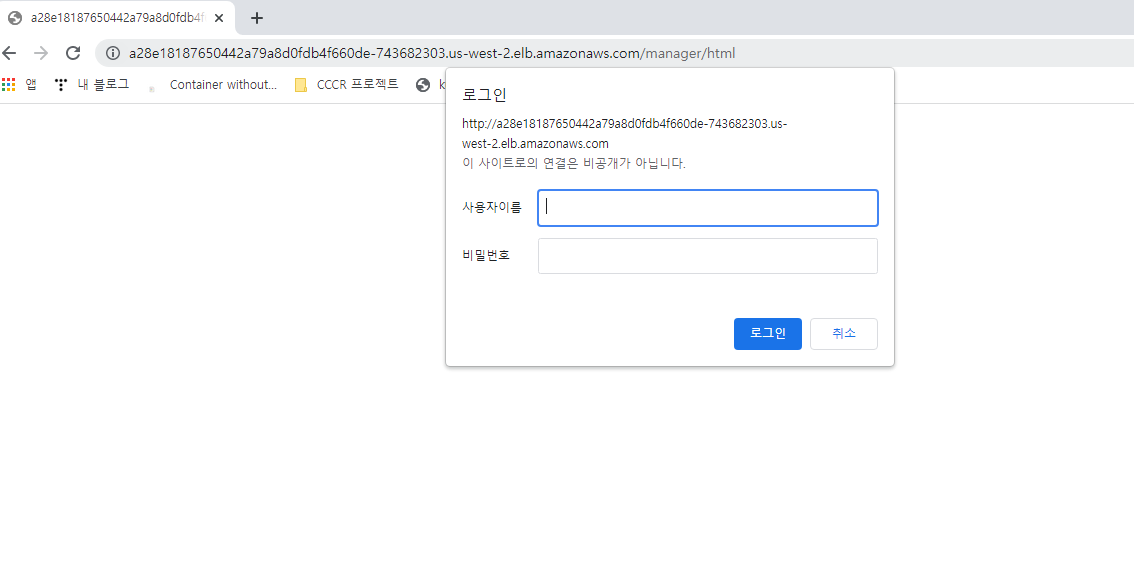Image resolution: width=1134 pixels, height=579 pixels.
Task: Focus the 사용자이름 username field
Action: point(707,207)
